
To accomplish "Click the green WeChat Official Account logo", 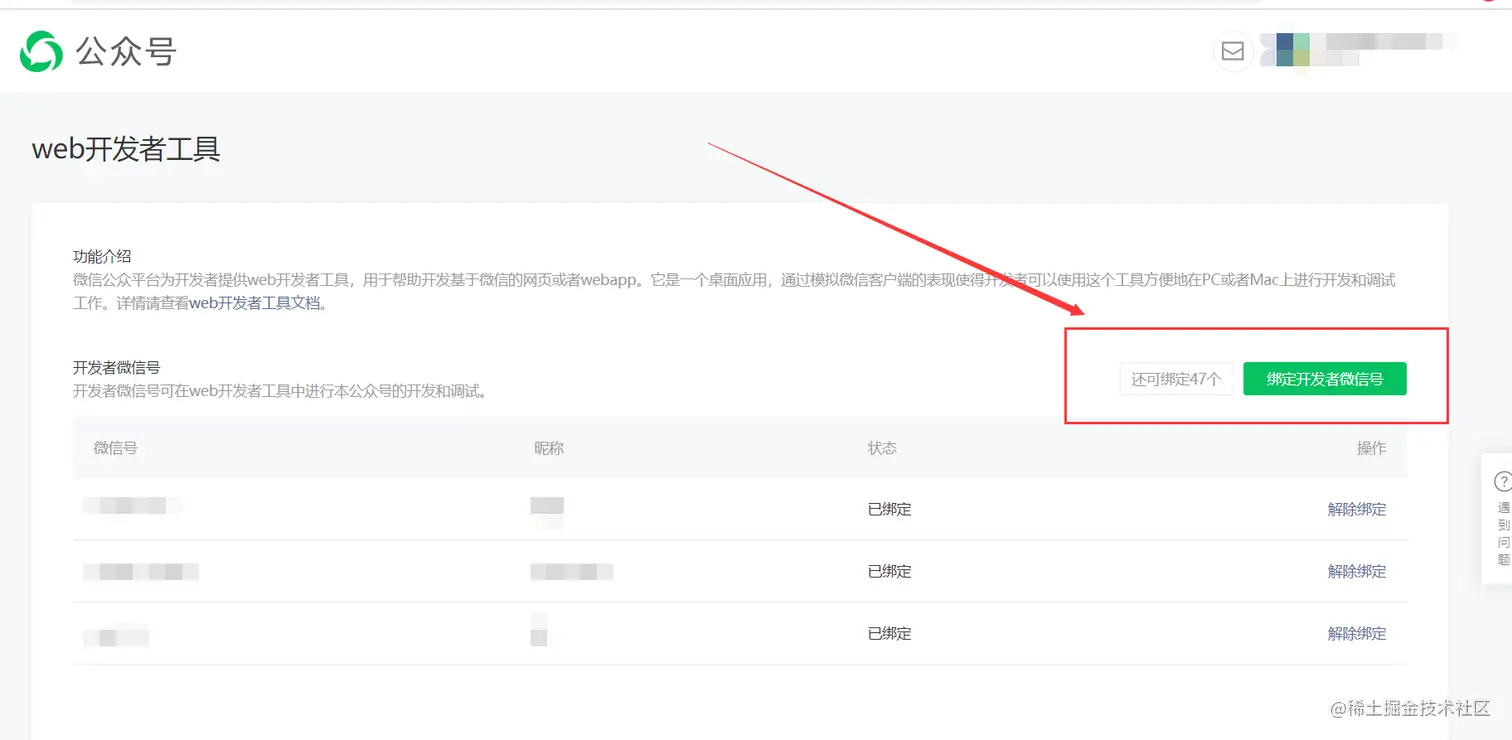I will coord(41,51).
